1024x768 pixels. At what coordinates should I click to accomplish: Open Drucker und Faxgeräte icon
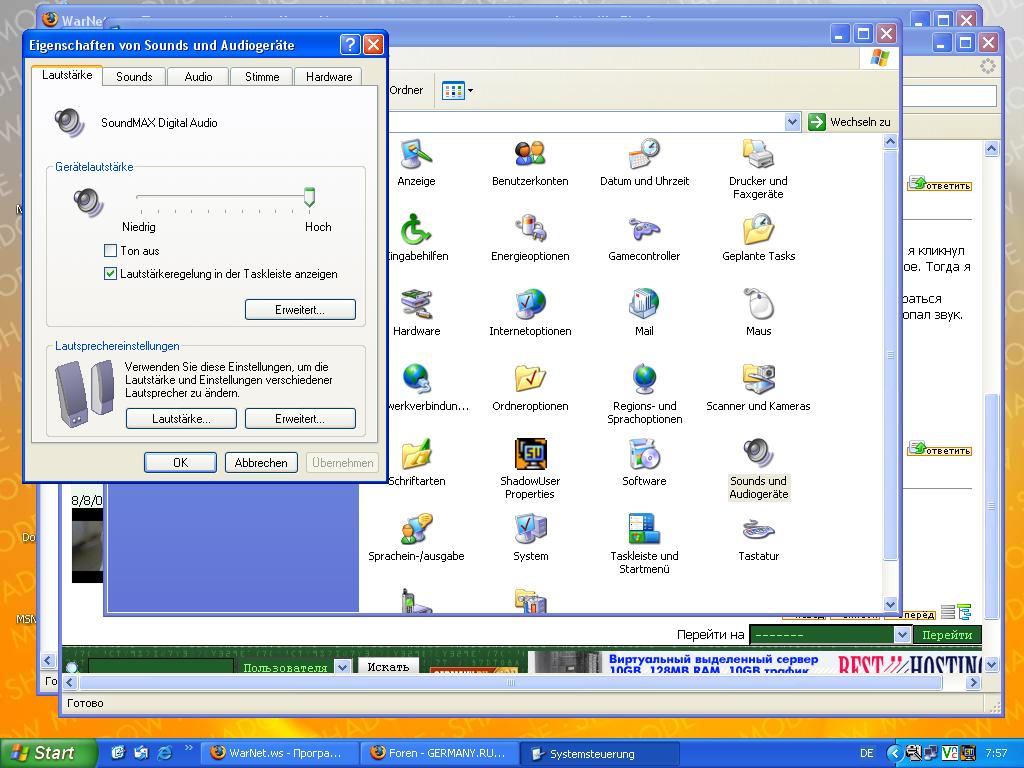(x=758, y=156)
